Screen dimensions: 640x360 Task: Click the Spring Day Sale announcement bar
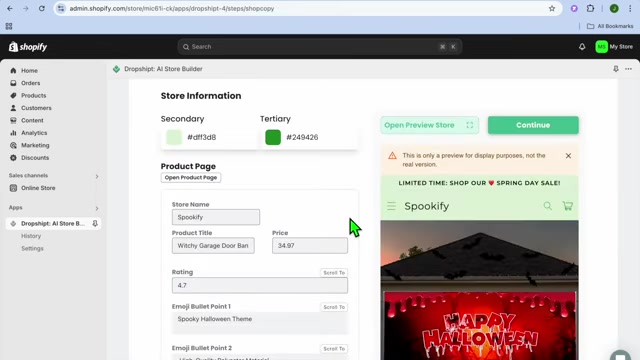[x=479, y=183]
